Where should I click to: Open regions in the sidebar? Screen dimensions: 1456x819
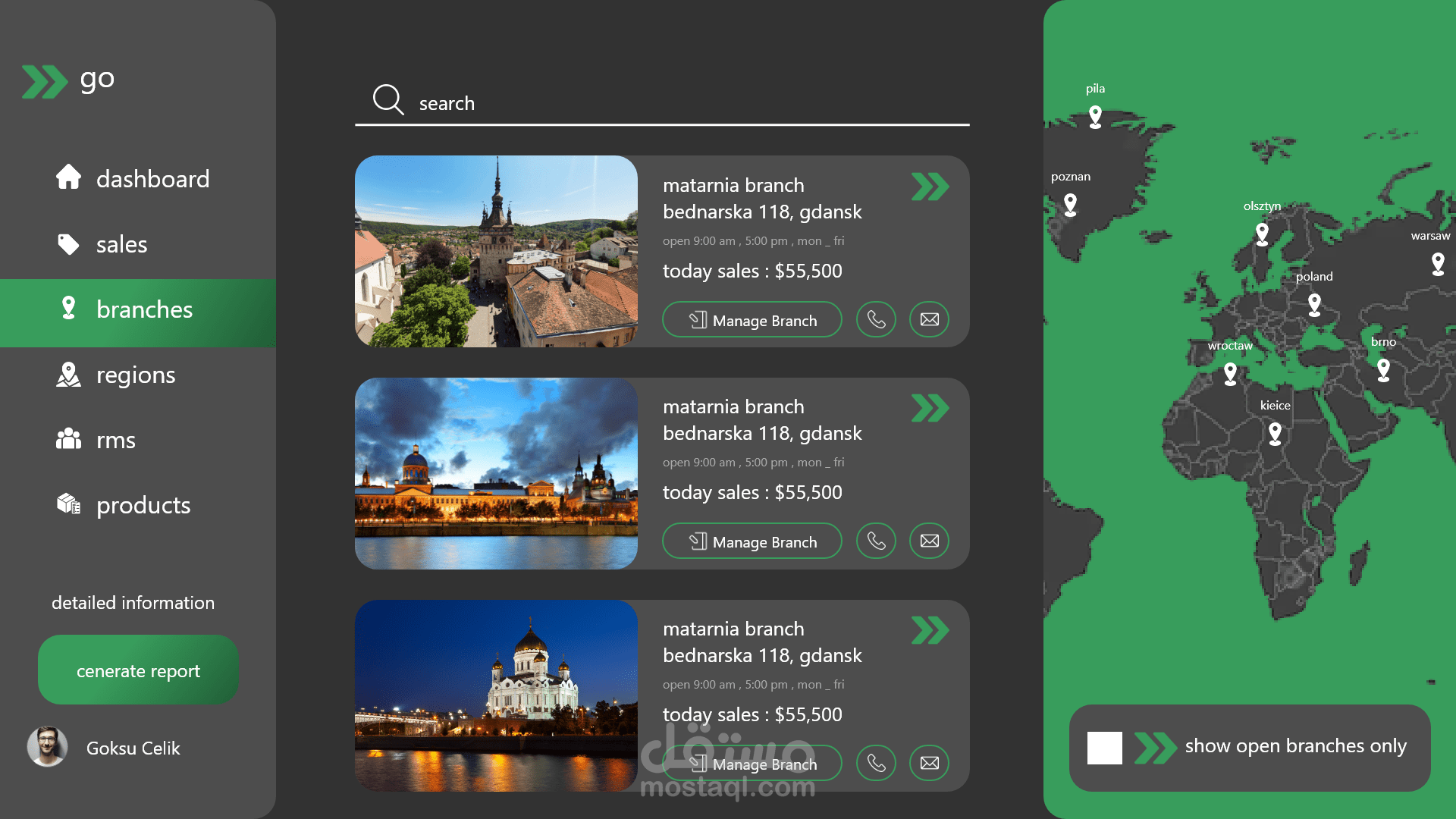[136, 375]
